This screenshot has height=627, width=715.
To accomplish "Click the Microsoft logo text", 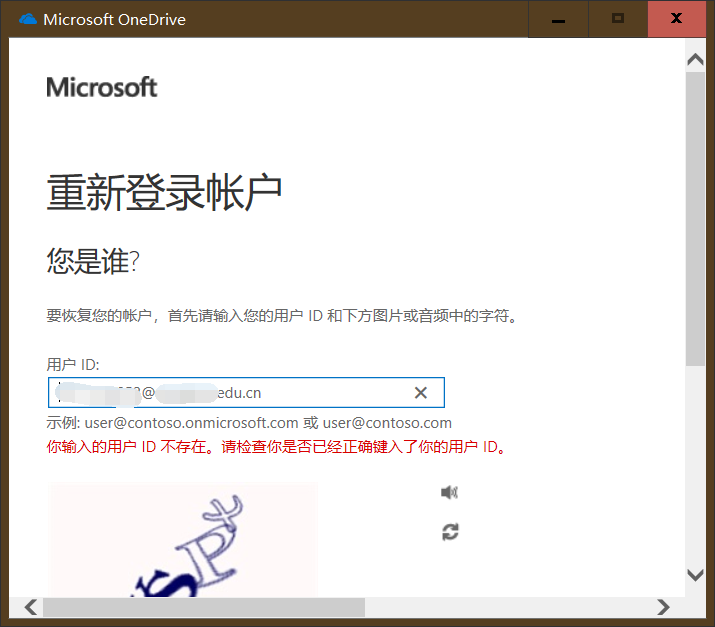I will (102, 87).
